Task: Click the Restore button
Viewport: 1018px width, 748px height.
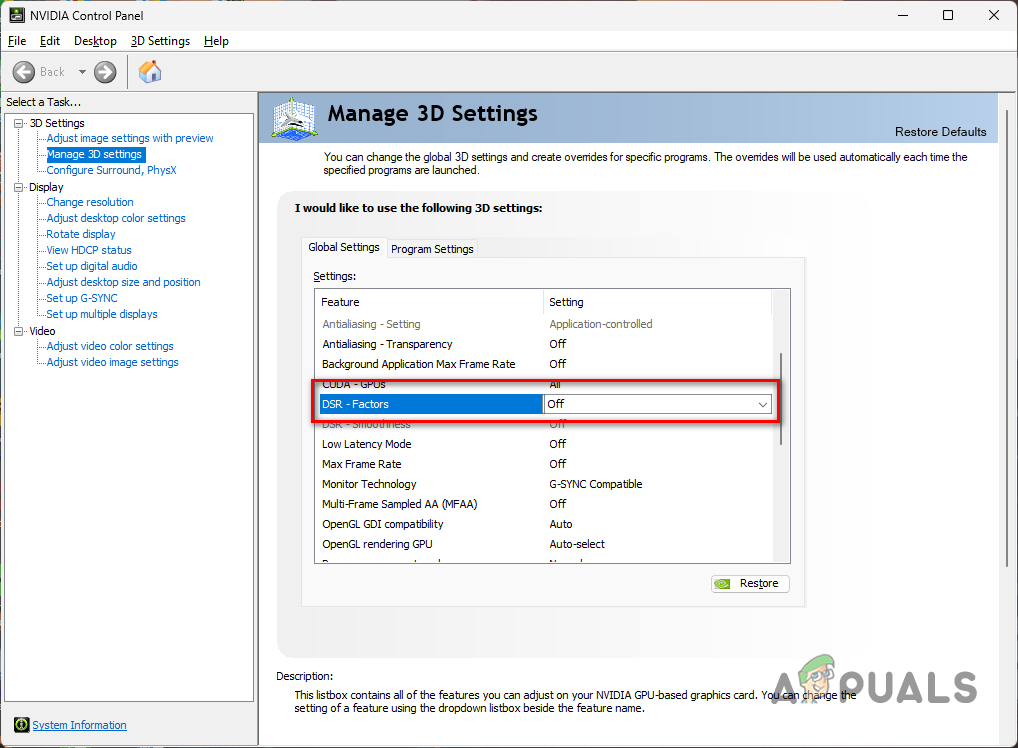Action: pos(751,584)
